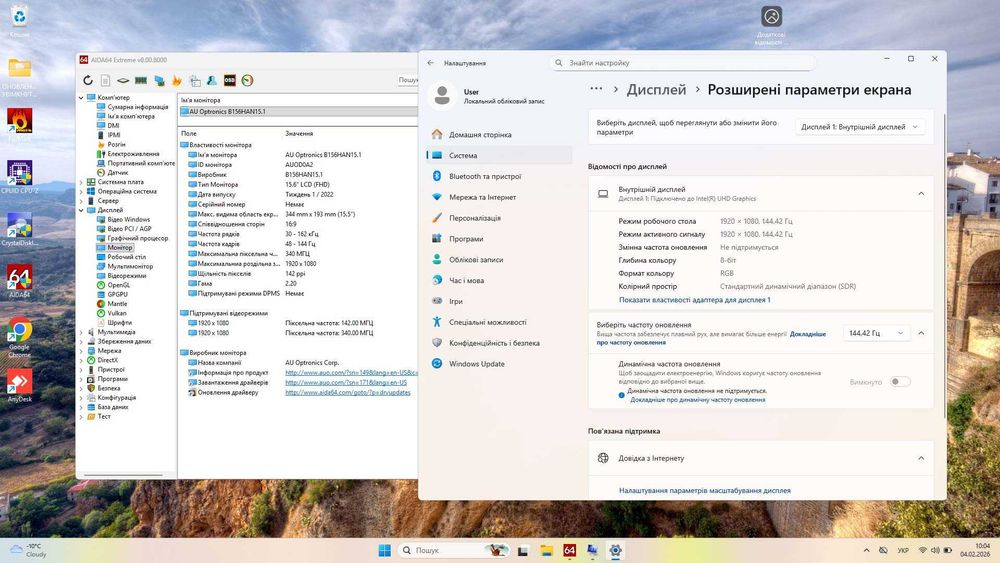Show hidden icons chevron in system tray

click(x=866, y=550)
